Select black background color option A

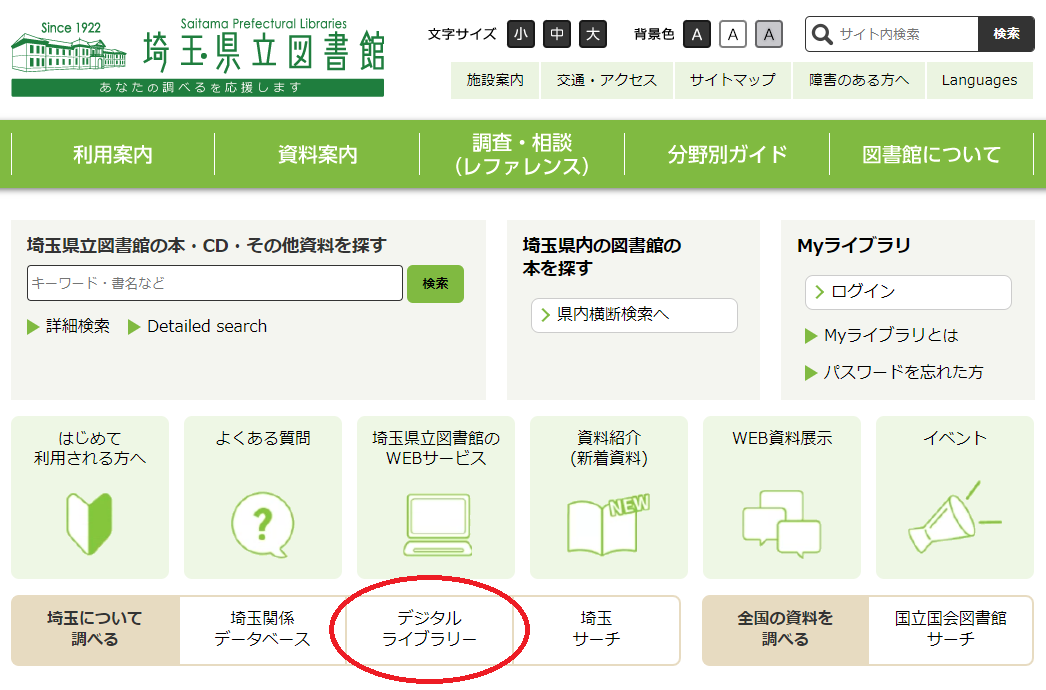tap(697, 34)
